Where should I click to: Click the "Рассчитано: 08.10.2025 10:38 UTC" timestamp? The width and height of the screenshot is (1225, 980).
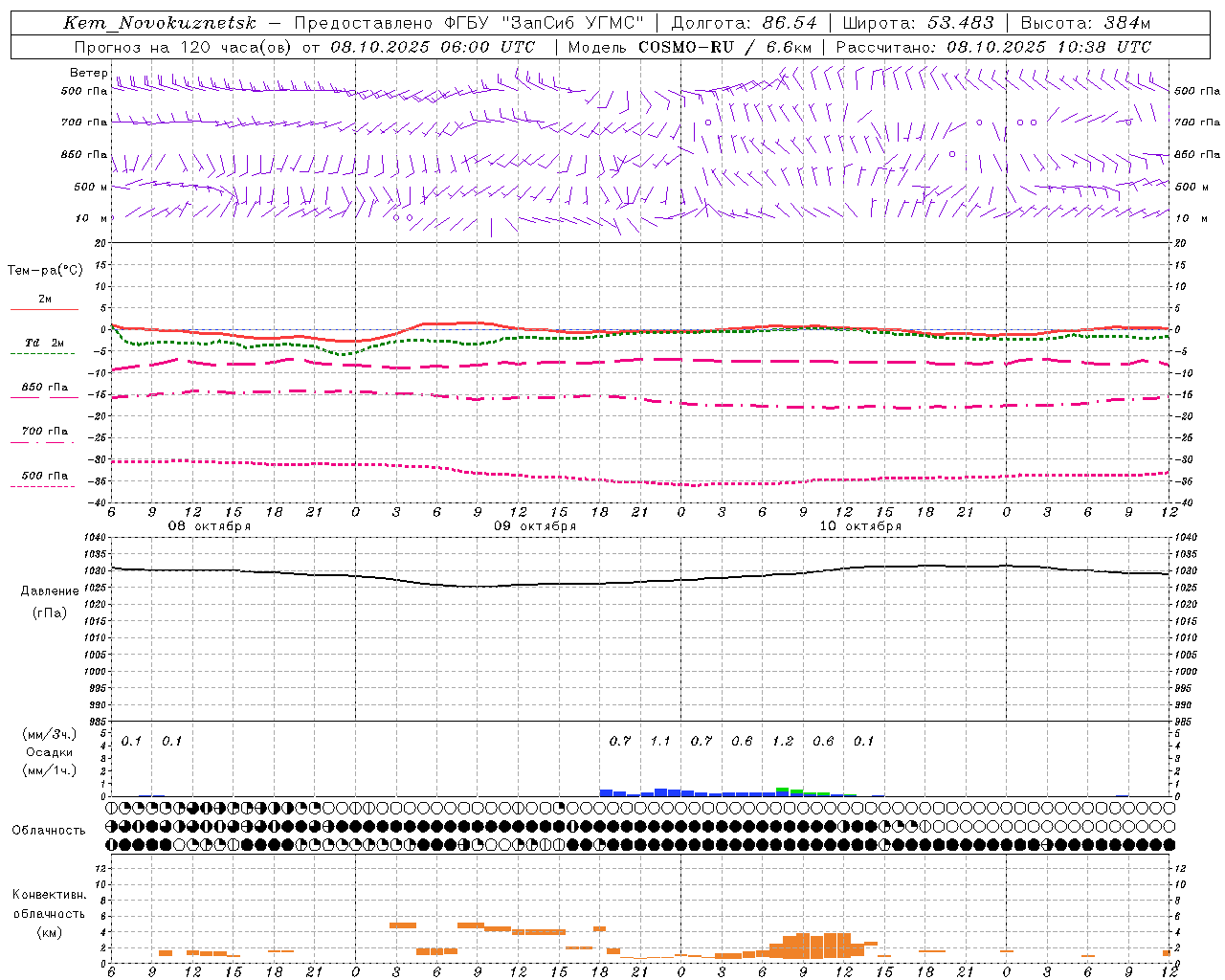coord(993,47)
